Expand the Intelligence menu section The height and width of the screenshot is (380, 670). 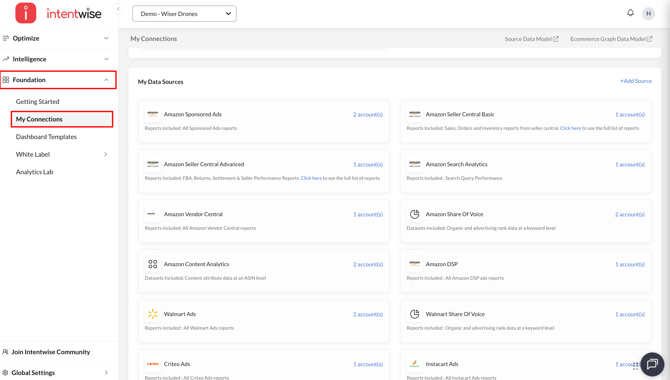tap(59, 59)
